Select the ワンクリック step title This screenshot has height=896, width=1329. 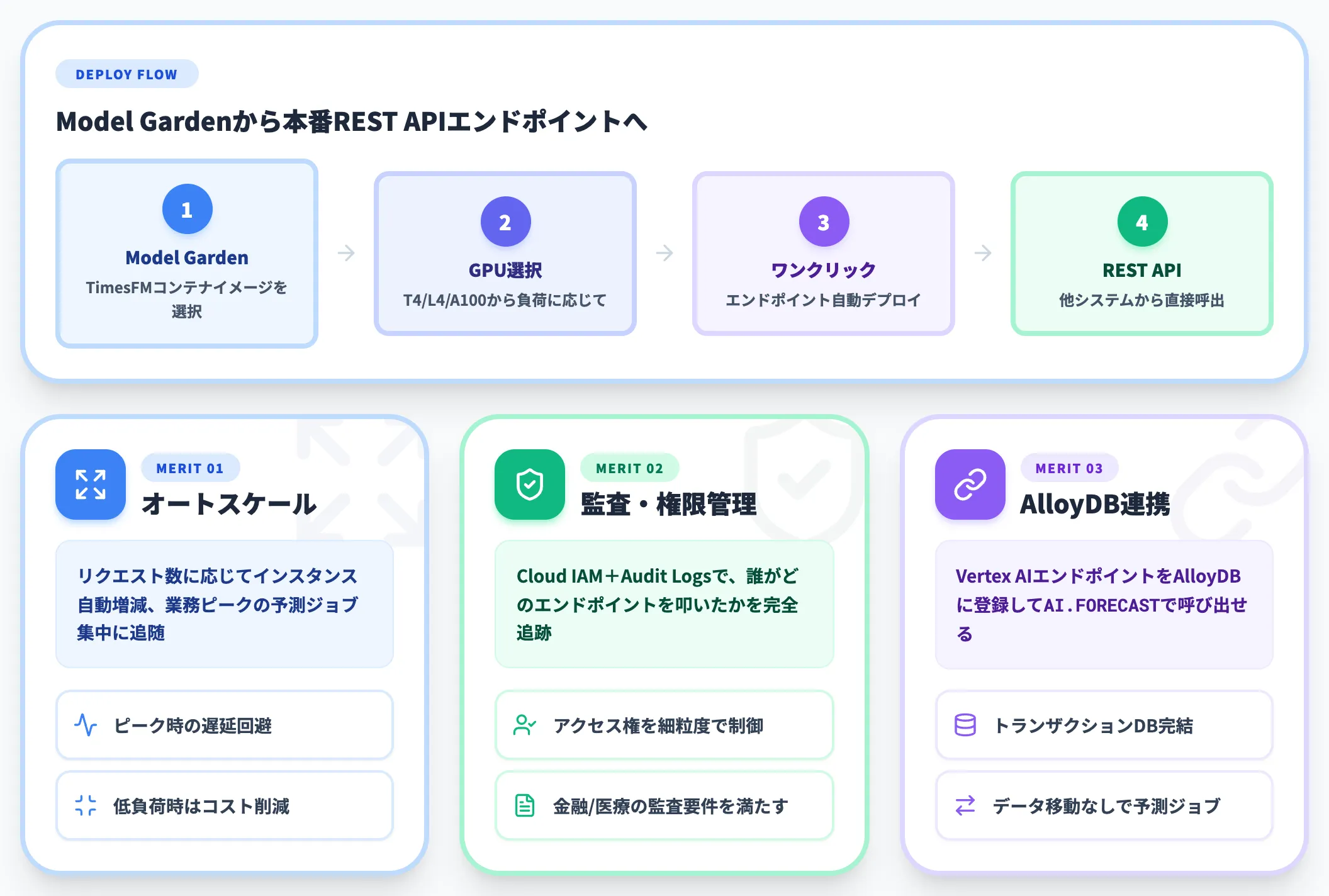(x=824, y=270)
